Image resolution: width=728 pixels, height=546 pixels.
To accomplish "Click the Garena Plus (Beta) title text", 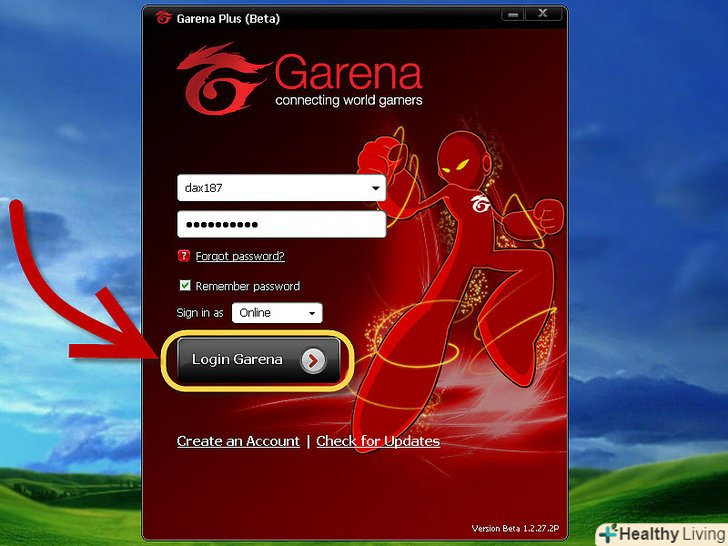I will point(228,19).
